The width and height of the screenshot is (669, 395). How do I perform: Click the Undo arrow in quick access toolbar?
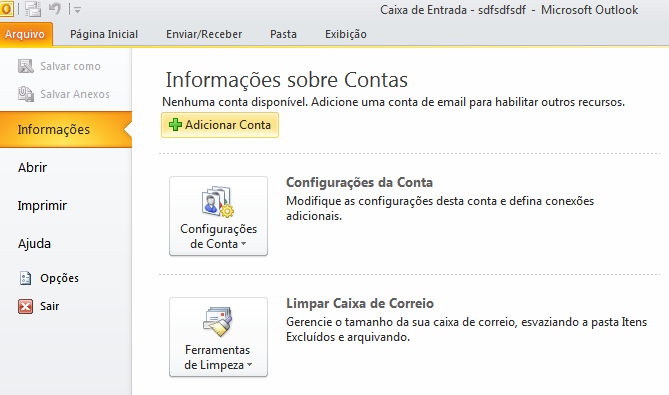tap(55, 9)
